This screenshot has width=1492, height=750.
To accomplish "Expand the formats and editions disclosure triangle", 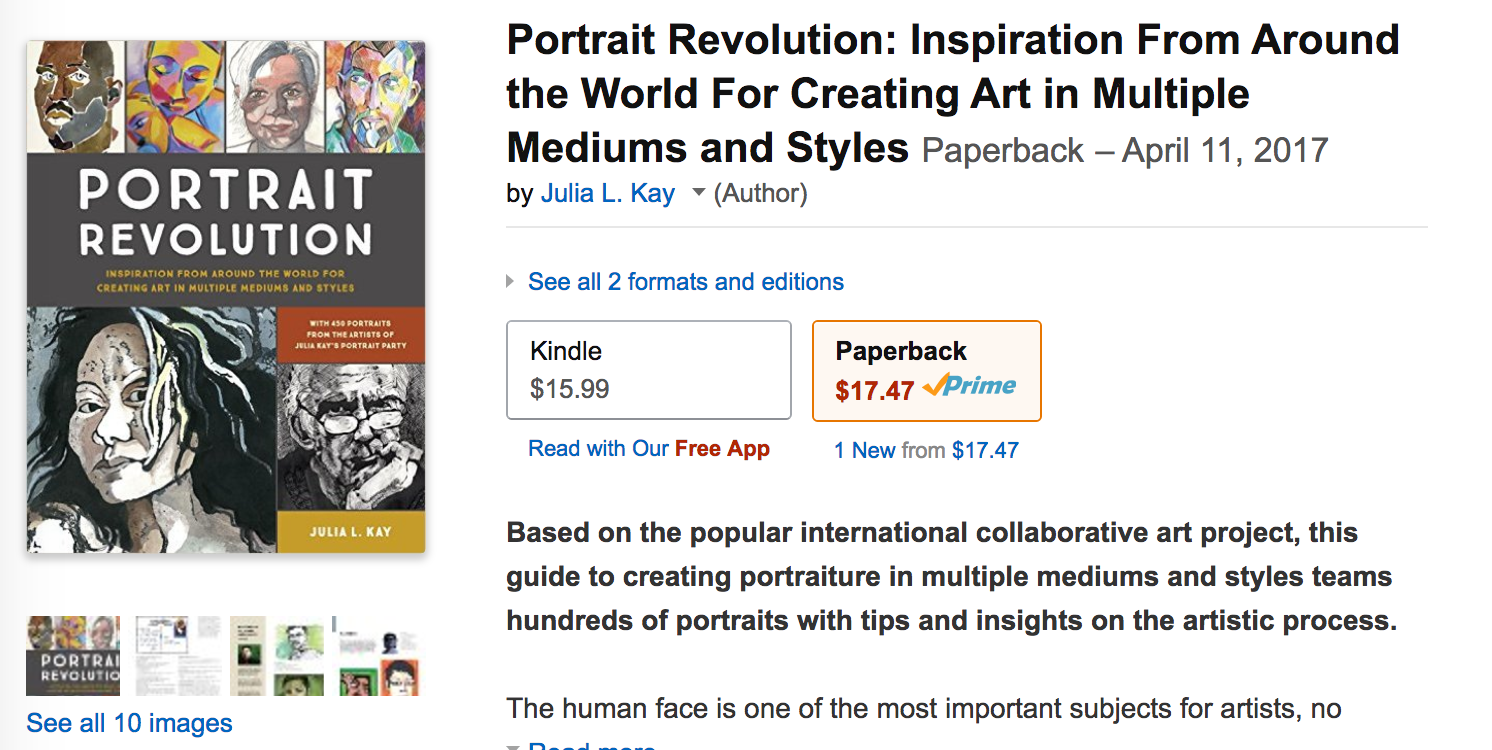I will click(x=511, y=282).
